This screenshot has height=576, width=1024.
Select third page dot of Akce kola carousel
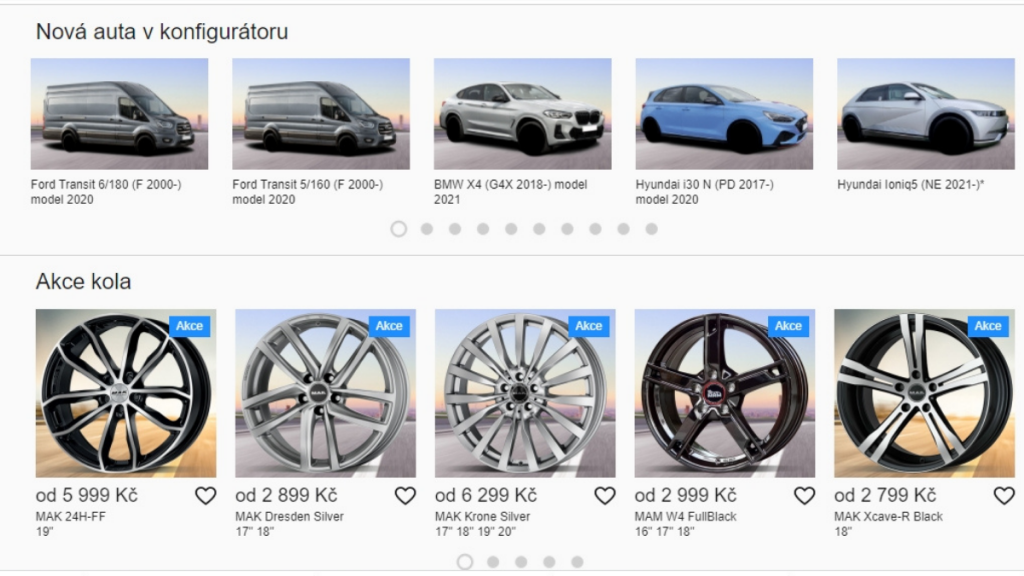point(521,562)
